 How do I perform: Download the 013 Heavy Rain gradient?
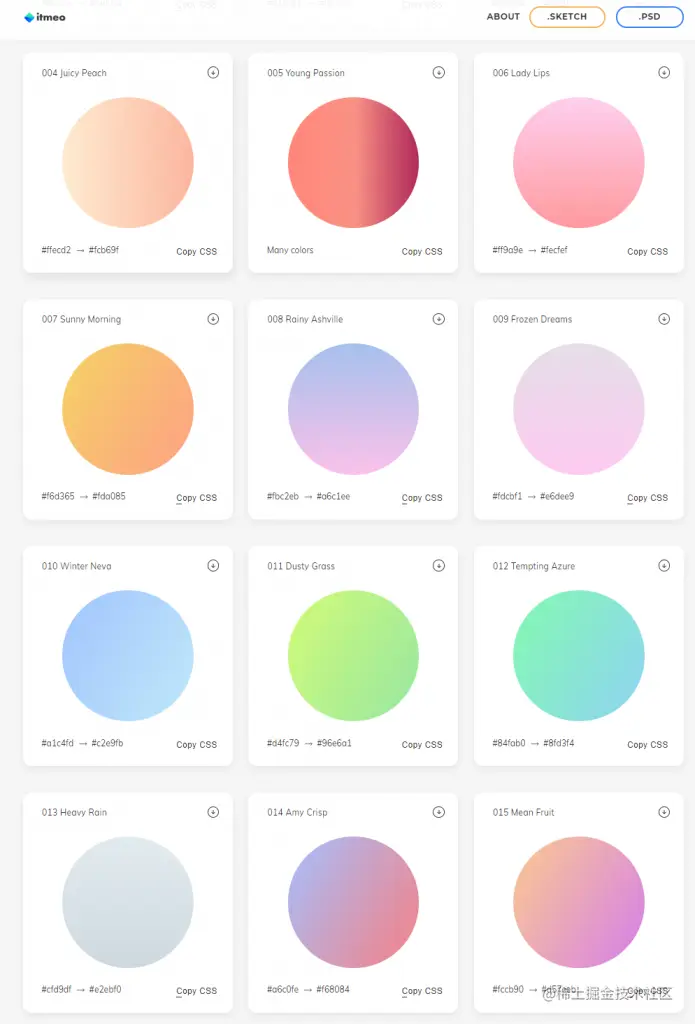[x=213, y=812]
